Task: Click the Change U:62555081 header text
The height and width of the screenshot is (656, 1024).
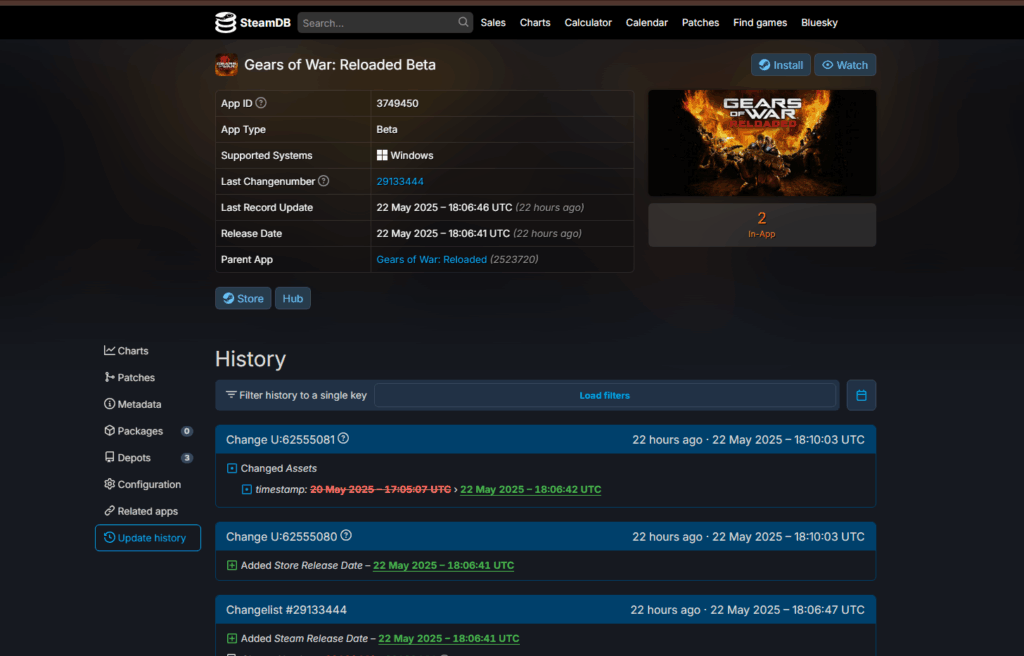Action: (x=280, y=440)
